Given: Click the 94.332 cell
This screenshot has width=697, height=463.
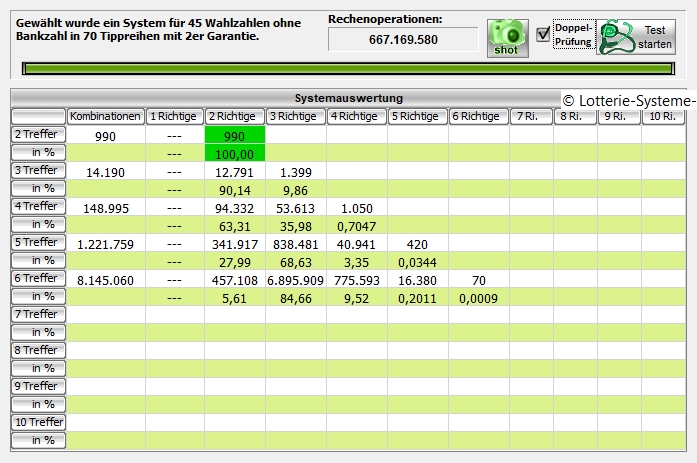Looking at the screenshot, I should click(235, 208).
